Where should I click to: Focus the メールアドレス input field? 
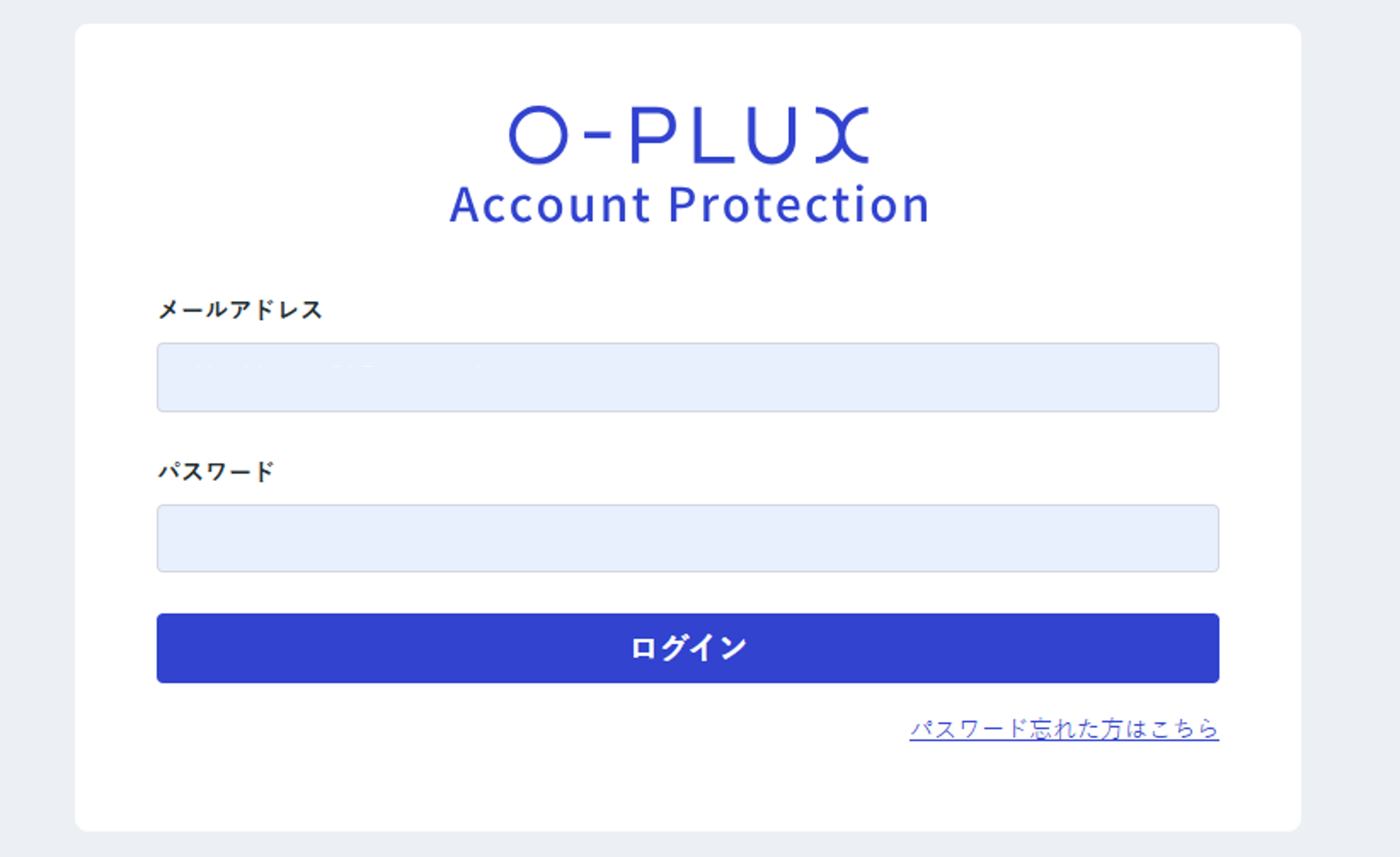tap(688, 377)
